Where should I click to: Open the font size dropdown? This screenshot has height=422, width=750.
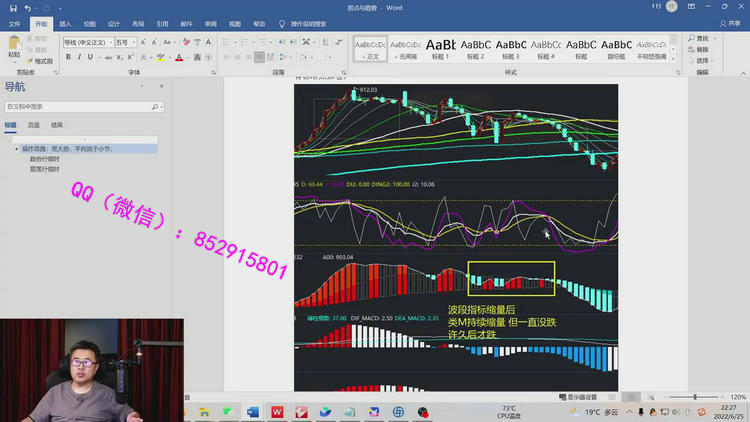[134, 43]
